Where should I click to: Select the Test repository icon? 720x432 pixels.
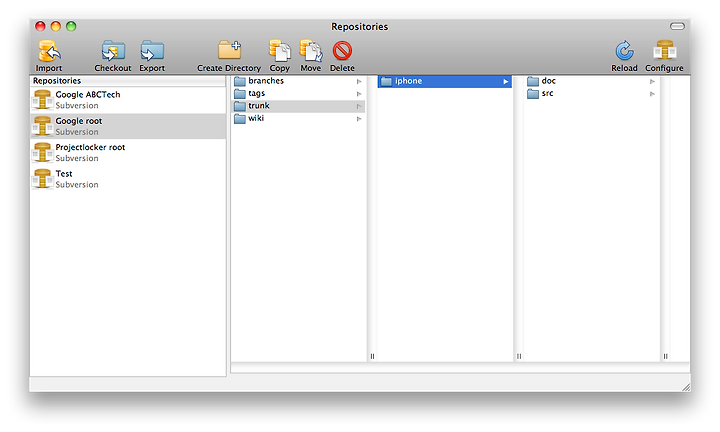tap(42, 179)
